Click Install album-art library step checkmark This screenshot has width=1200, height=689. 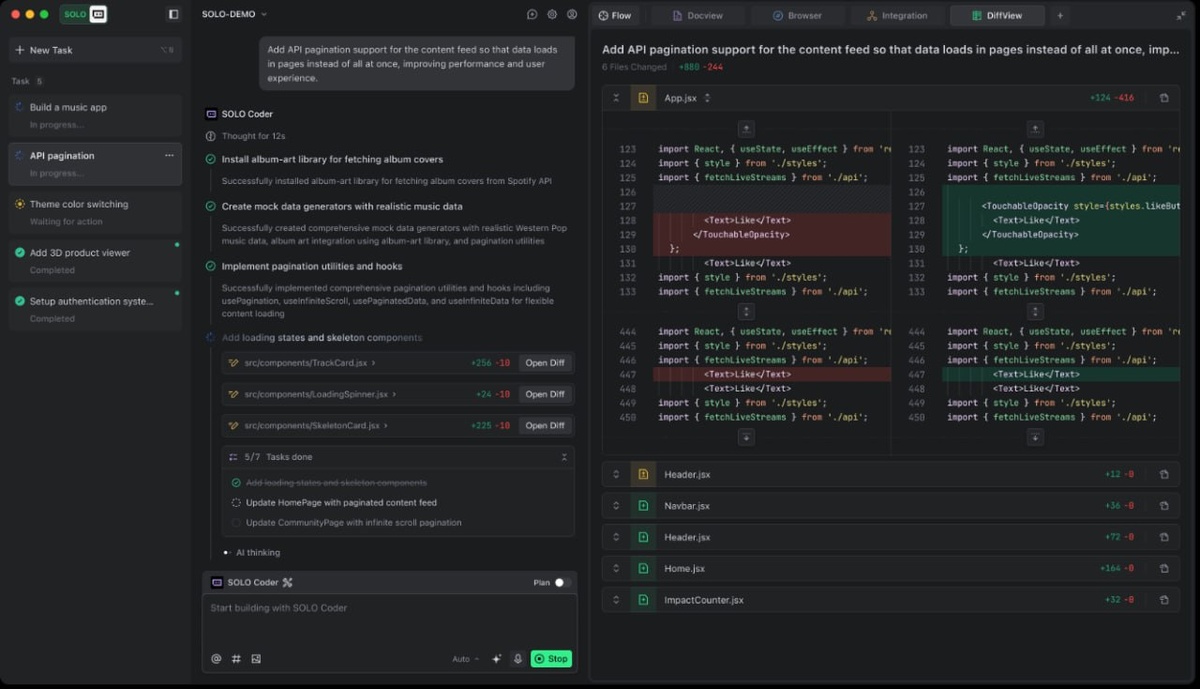[210, 159]
